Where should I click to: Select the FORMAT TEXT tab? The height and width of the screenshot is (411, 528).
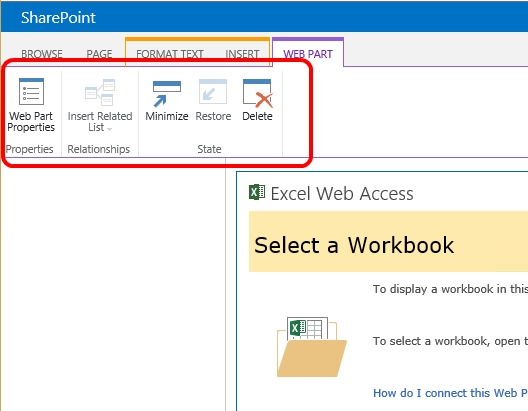170,54
